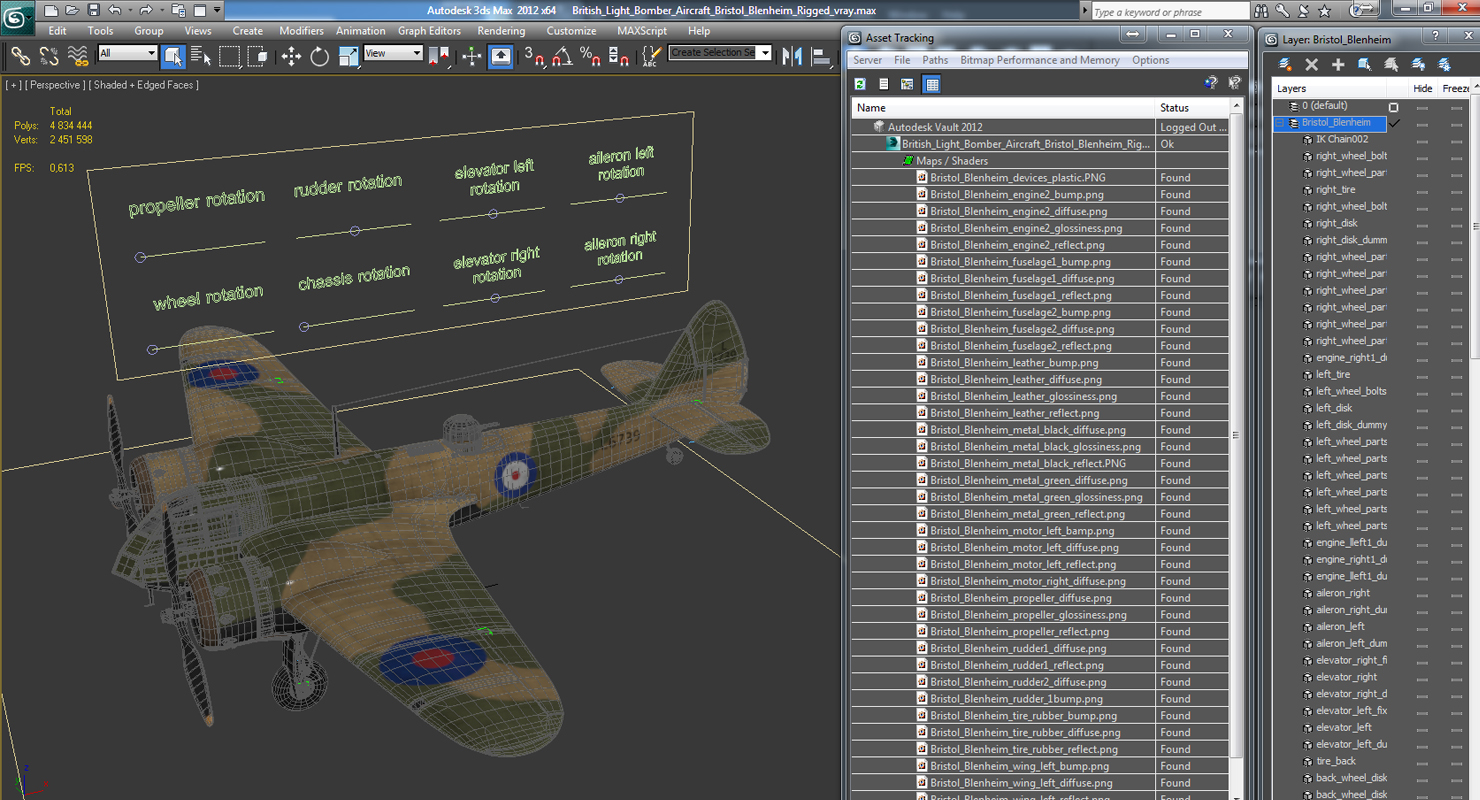This screenshot has width=1480, height=800.
Task: Open the Options menu in Asset Tracking
Action: tap(1150, 60)
